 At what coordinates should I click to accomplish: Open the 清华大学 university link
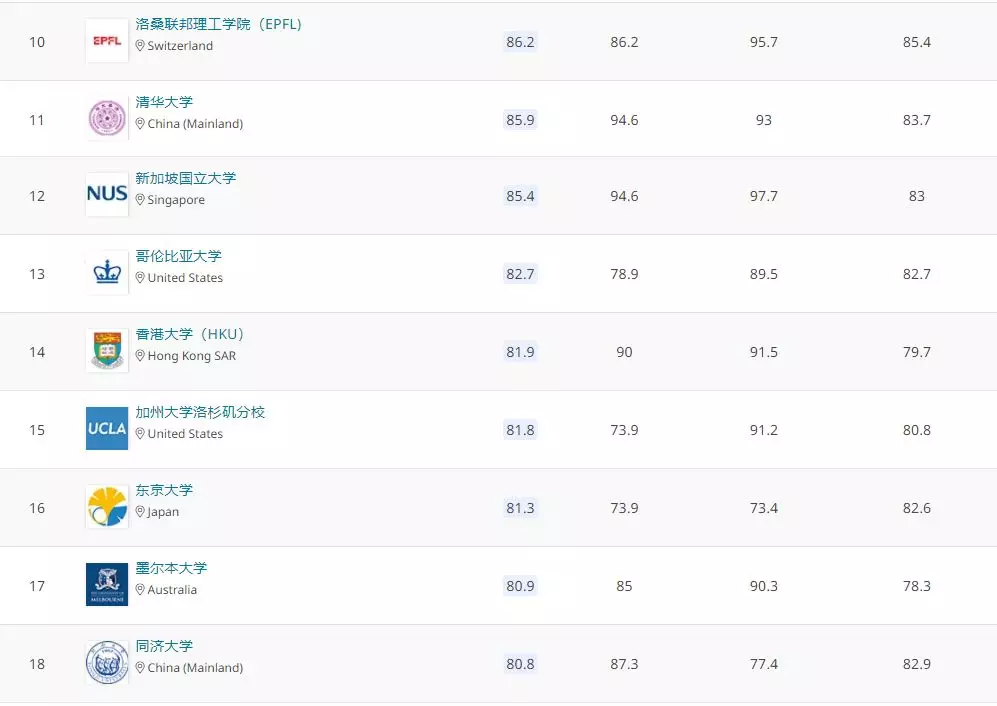163,102
